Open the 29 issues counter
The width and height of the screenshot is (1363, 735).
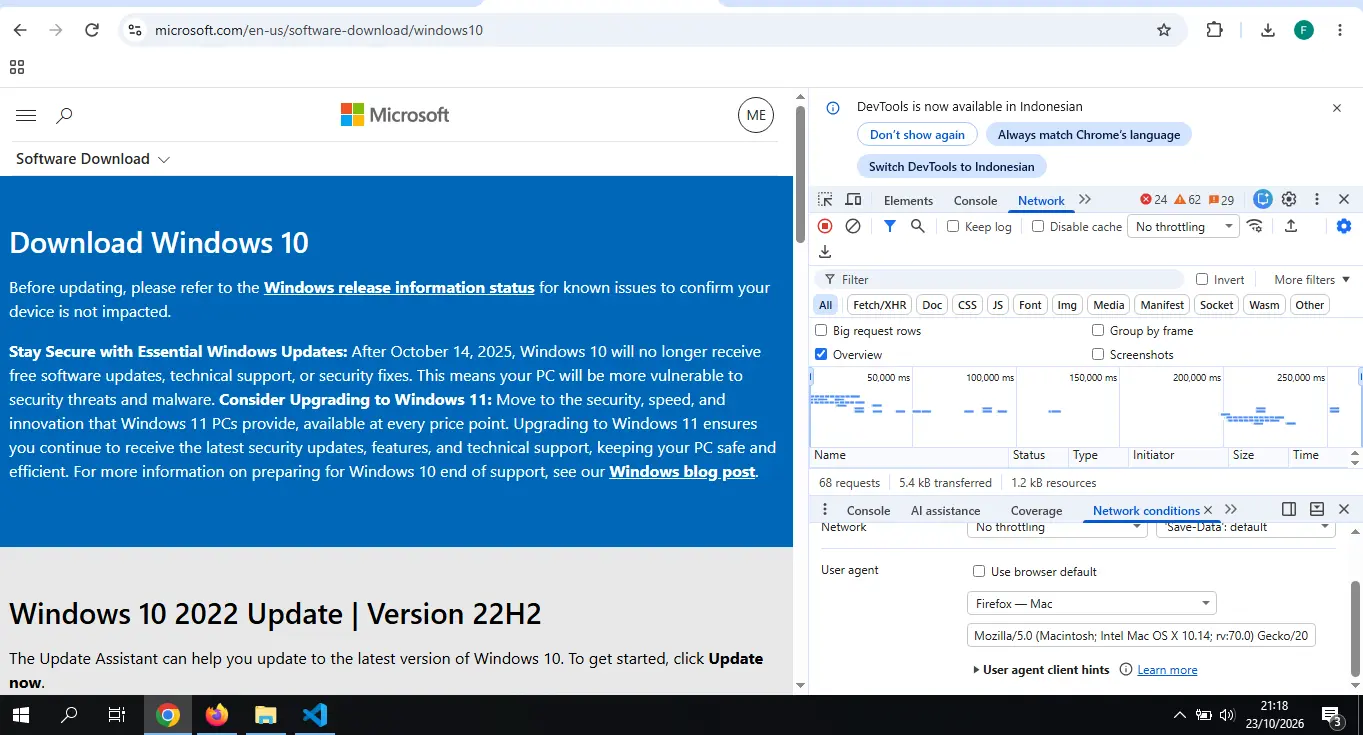point(1221,200)
